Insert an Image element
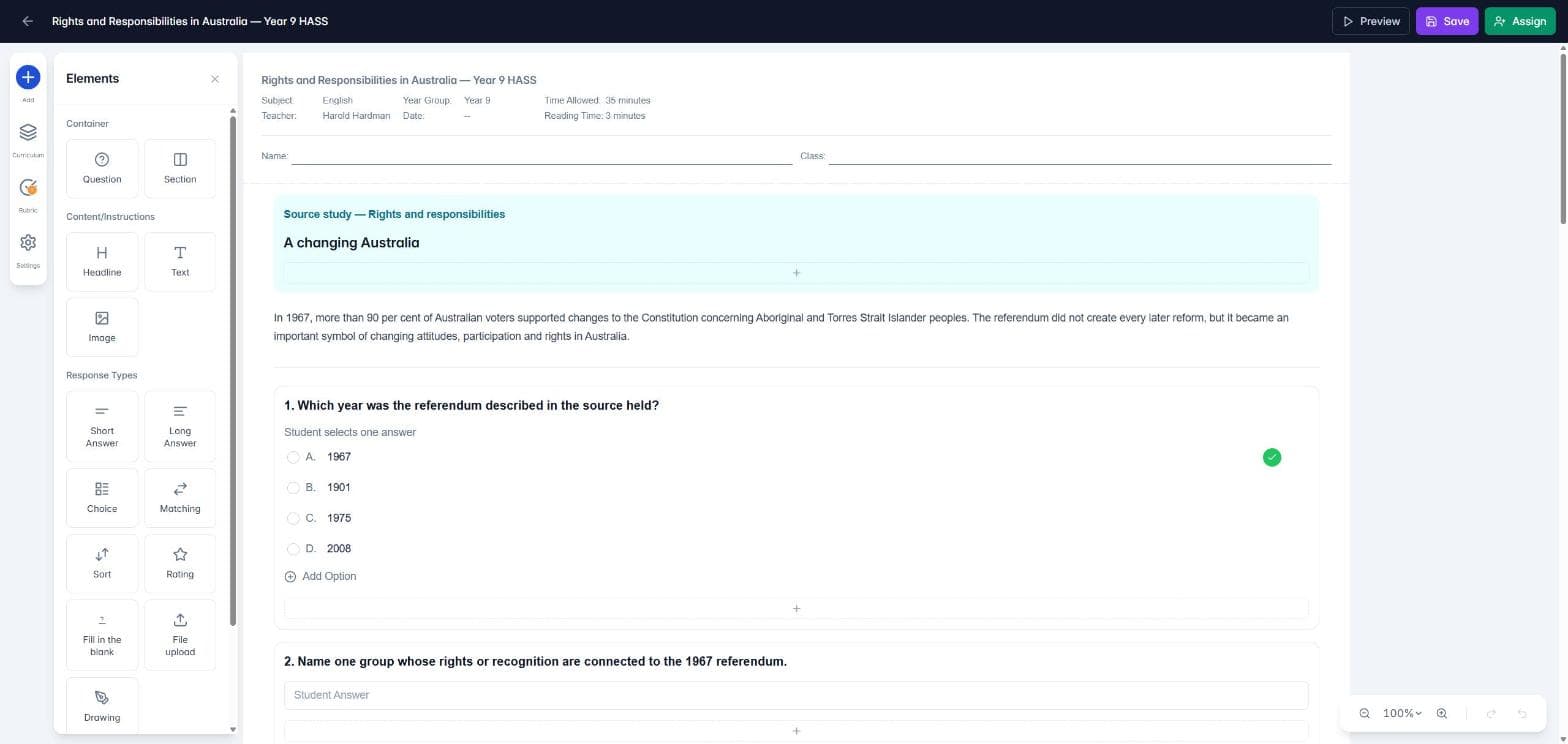Image resolution: width=1568 pixels, height=744 pixels. 102,327
